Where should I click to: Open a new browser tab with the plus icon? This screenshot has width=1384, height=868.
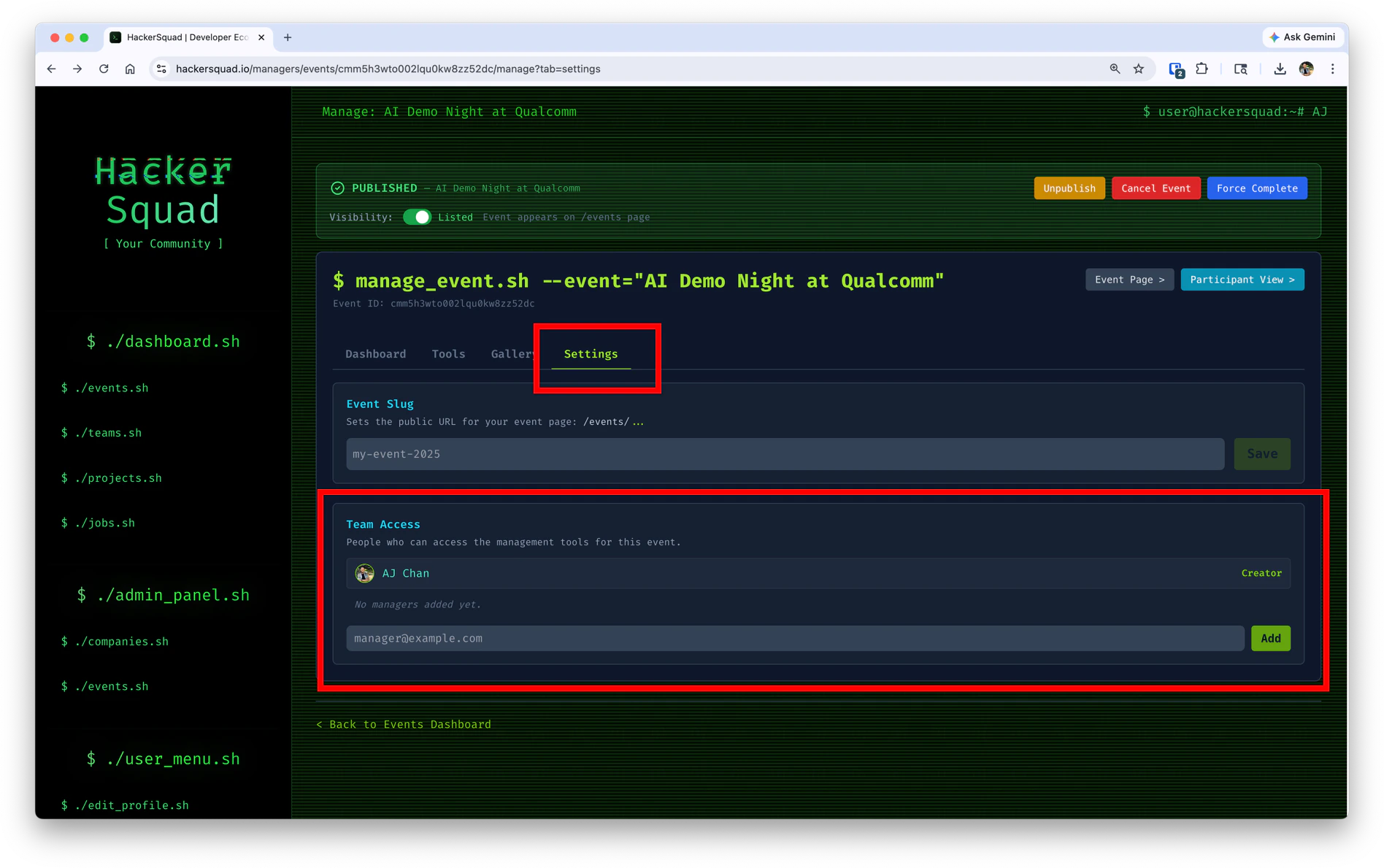click(287, 37)
